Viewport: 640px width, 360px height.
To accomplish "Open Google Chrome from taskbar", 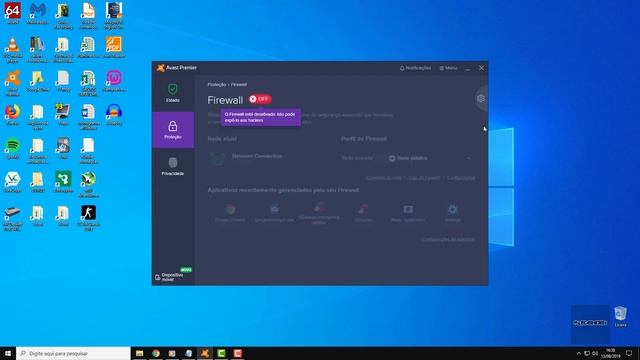I will pos(156,353).
